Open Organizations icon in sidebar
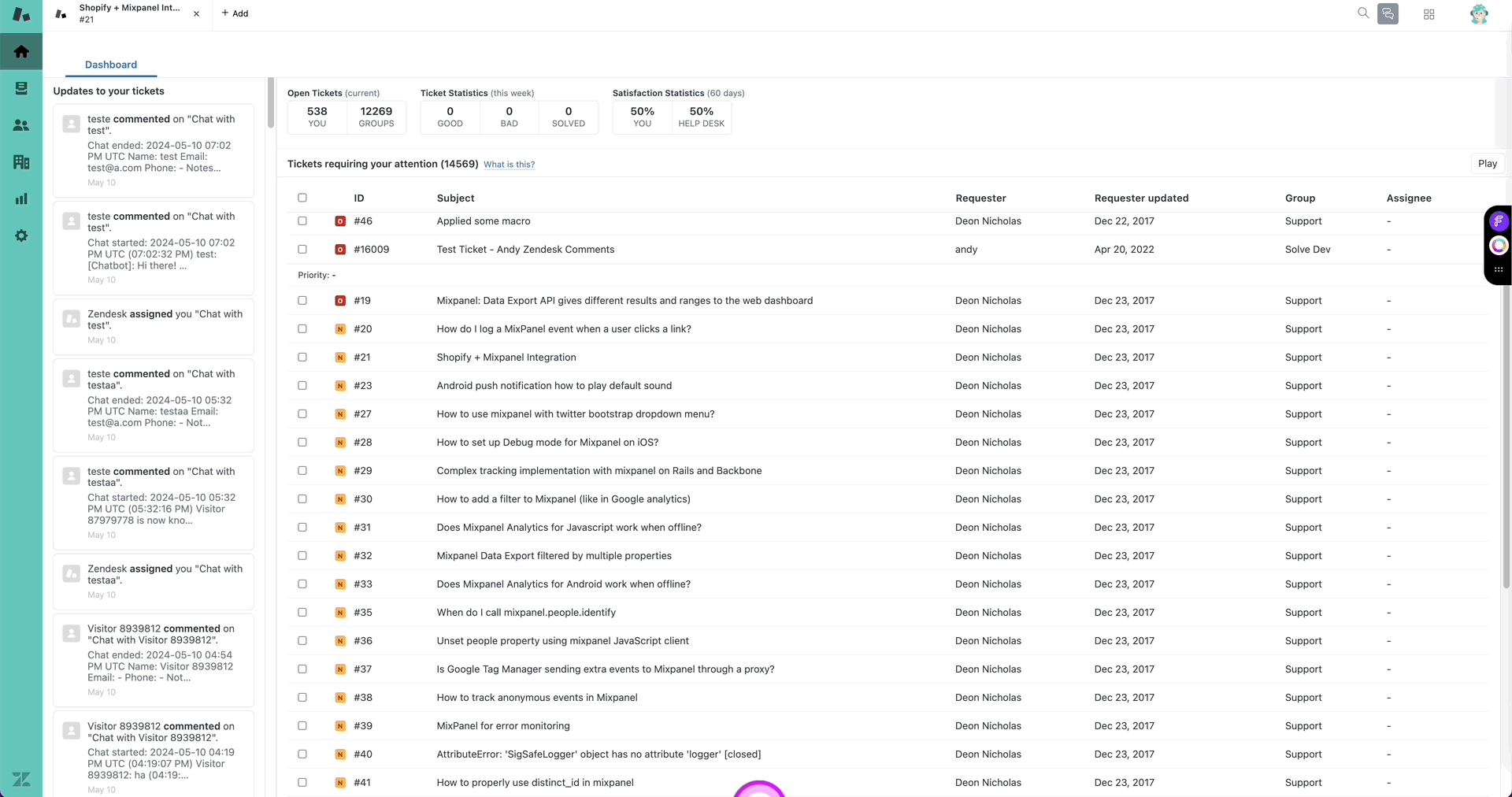 click(x=21, y=162)
